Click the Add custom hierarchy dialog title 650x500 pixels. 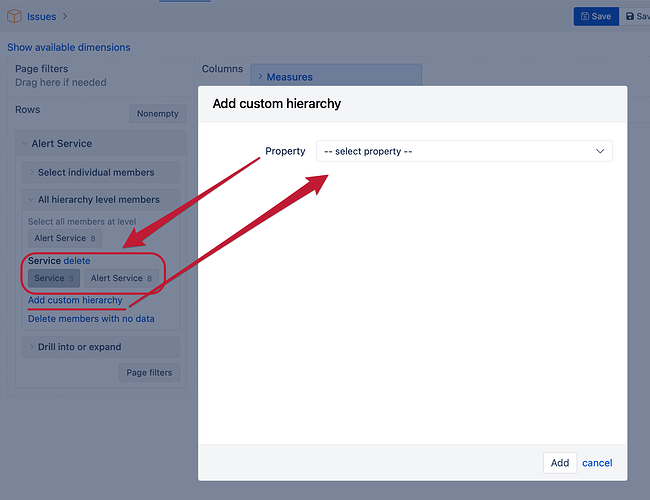tap(277, 104)
